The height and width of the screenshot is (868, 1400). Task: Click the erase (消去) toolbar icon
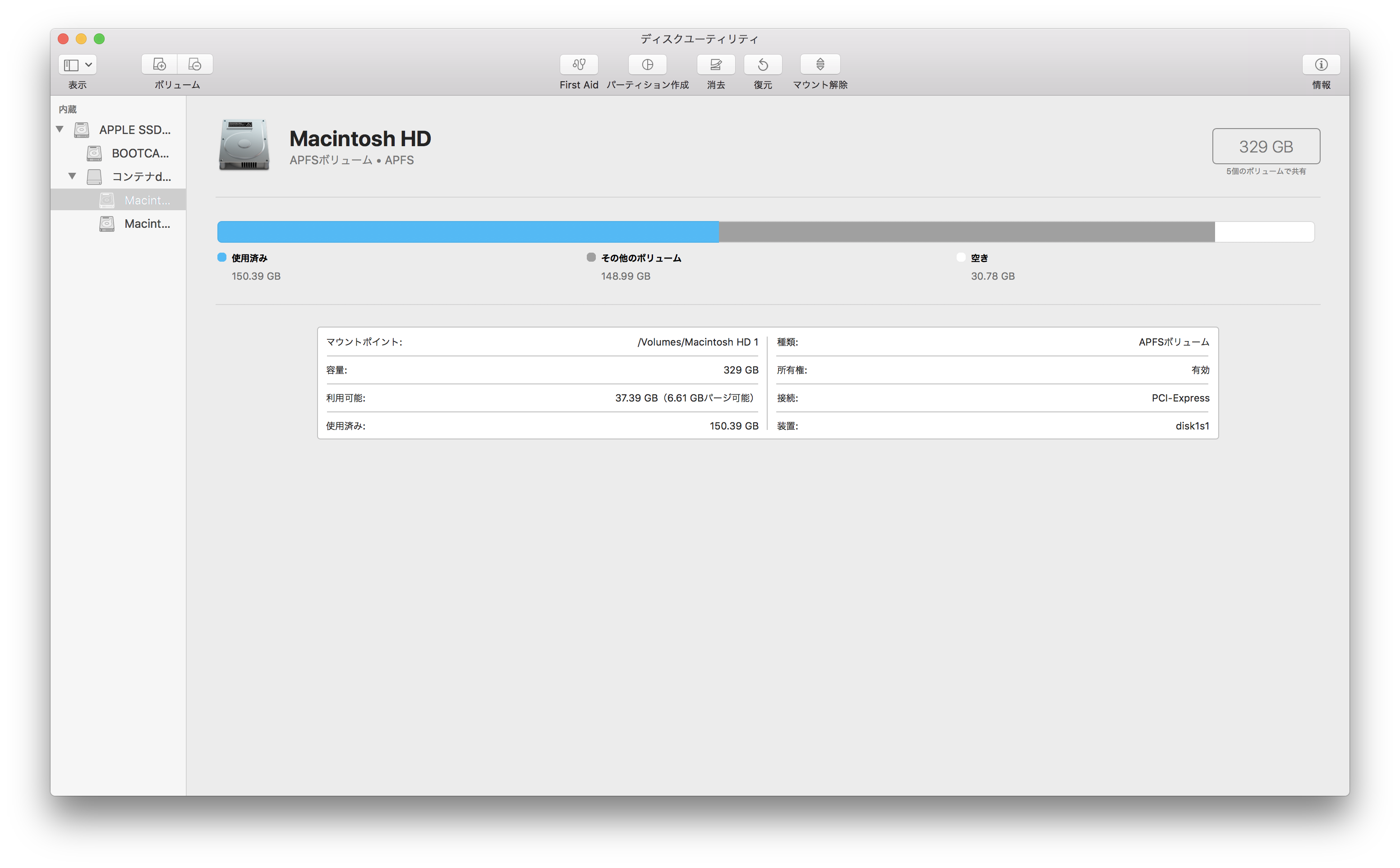pyautogui.click(x=715, y=65)
